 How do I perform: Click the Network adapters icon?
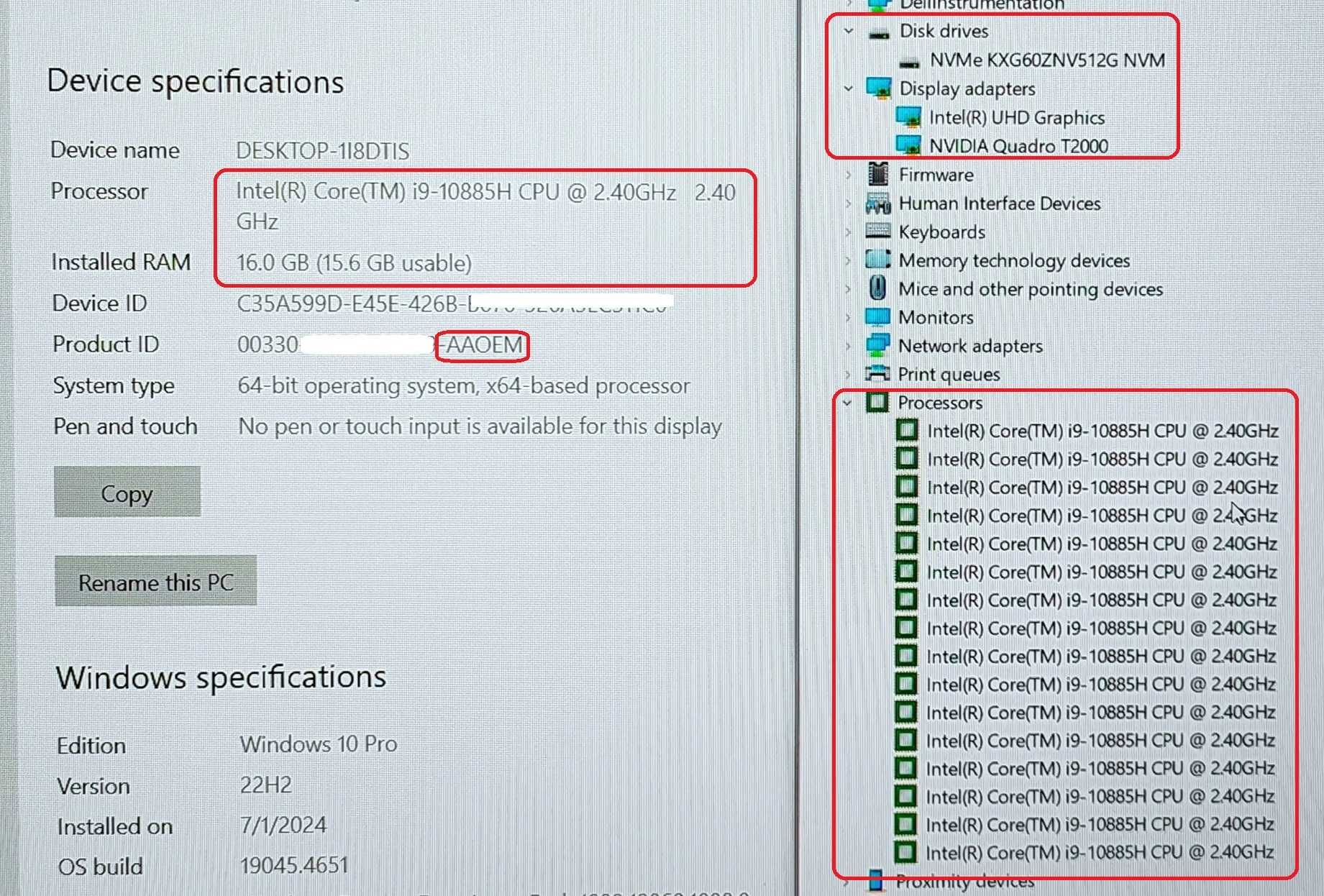[x=878, y=345]
